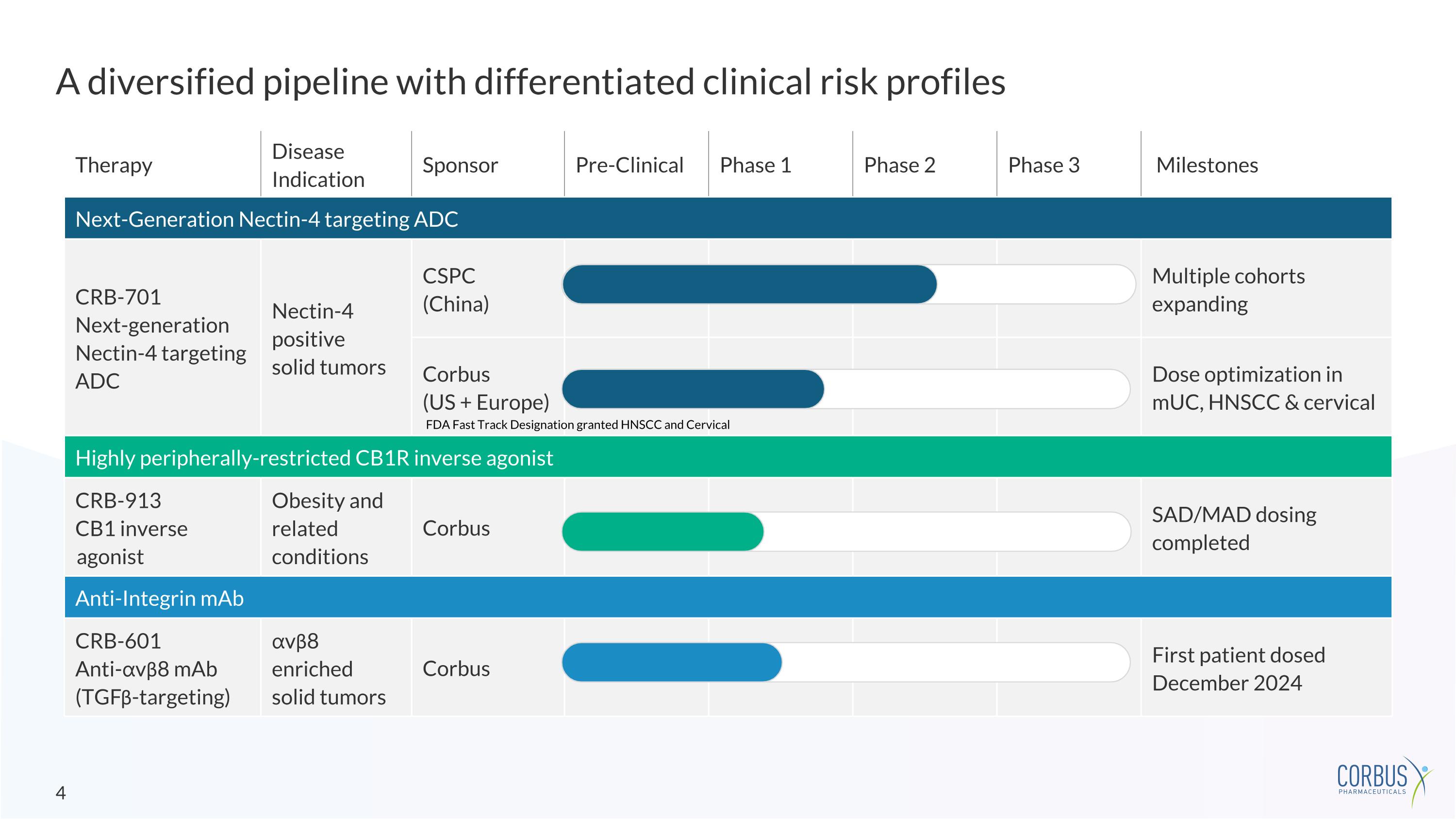1456x819 pixels.
Task: Click the Pre-Clinical column header
Action: (629, 165)
